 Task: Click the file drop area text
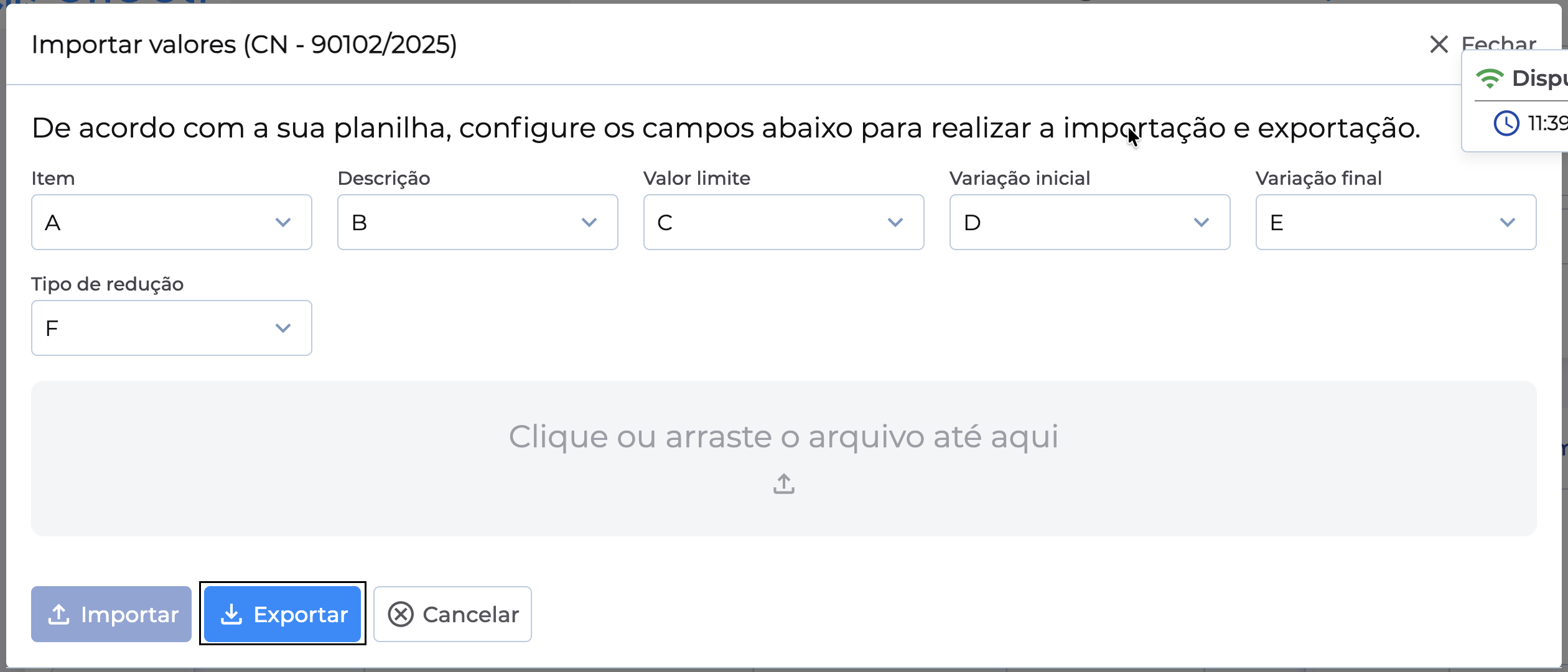(x=783, y=436)
